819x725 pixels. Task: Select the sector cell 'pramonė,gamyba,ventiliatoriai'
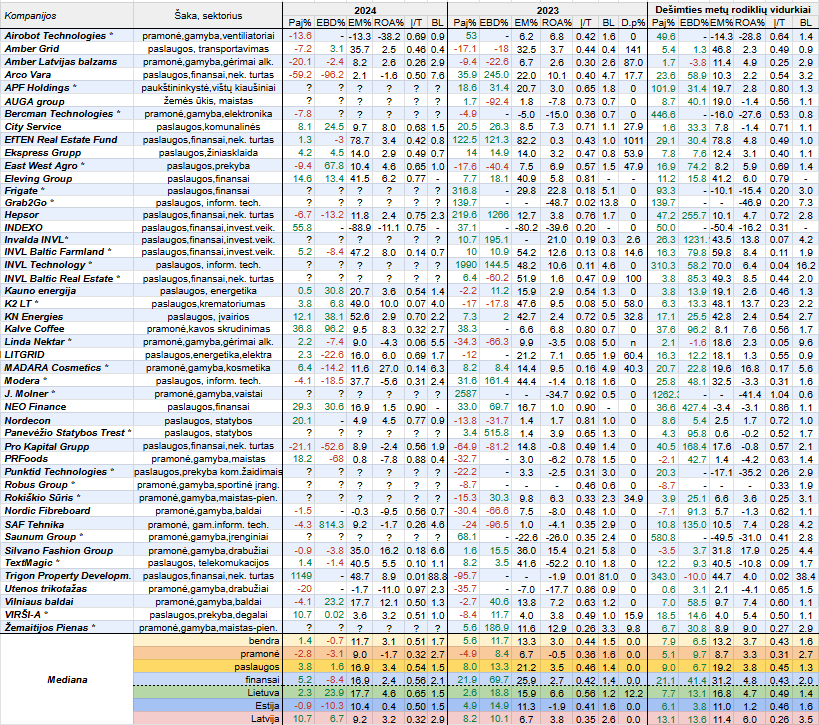pyautogui.click(x=208, y=36)
